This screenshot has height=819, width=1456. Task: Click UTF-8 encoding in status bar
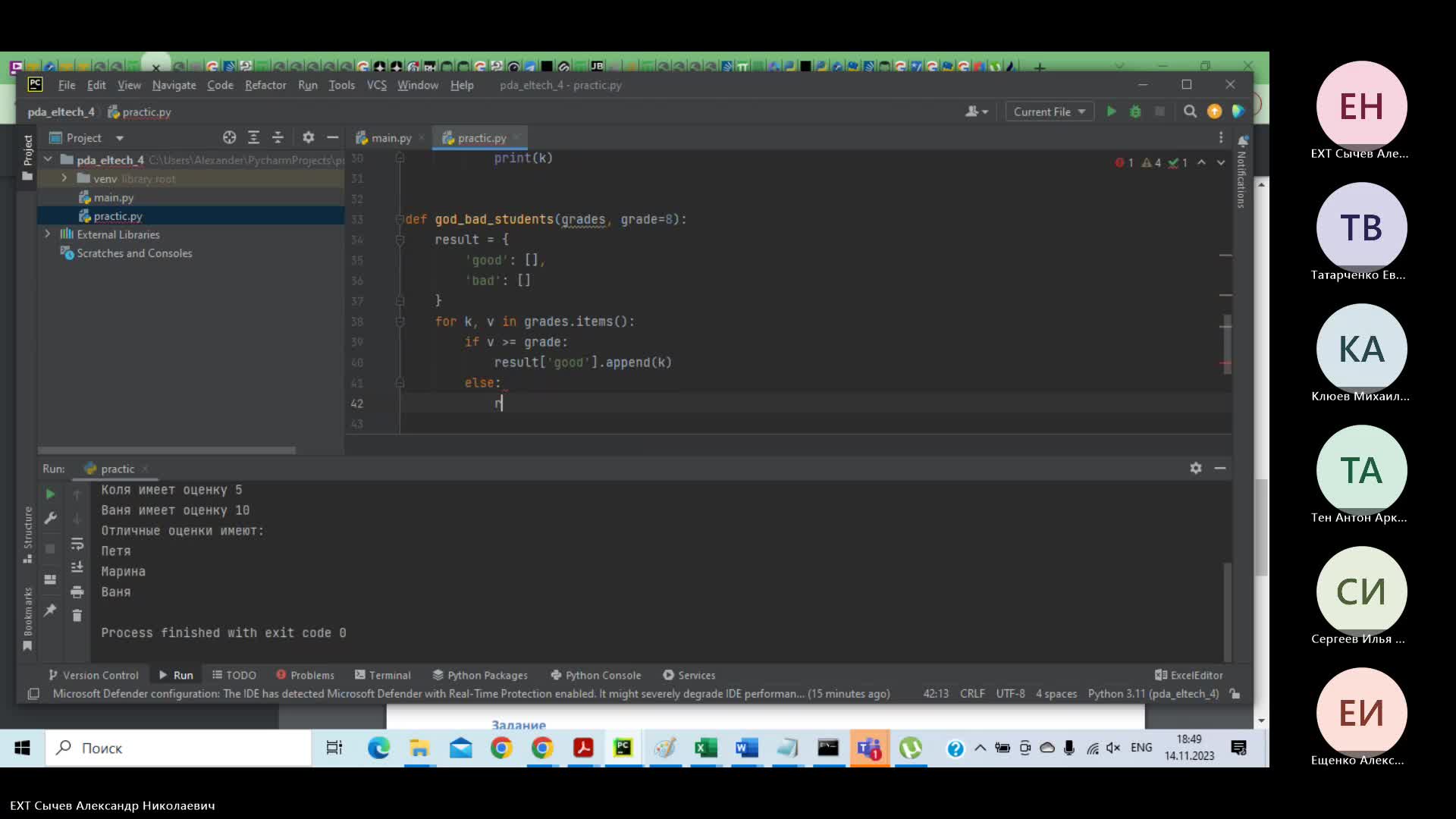click(1010, 693)
